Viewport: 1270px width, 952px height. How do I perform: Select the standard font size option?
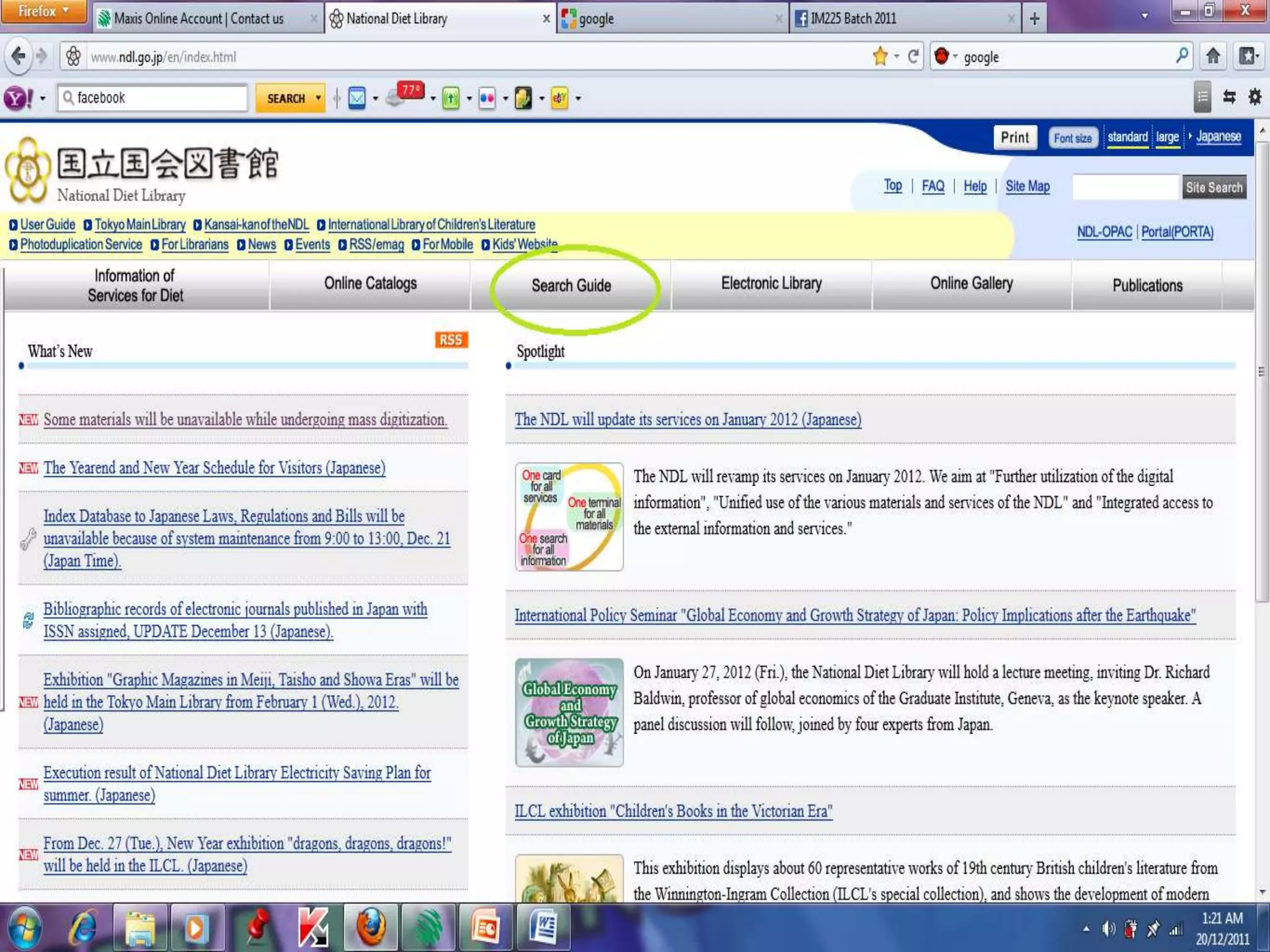(x=1127, y=137)
